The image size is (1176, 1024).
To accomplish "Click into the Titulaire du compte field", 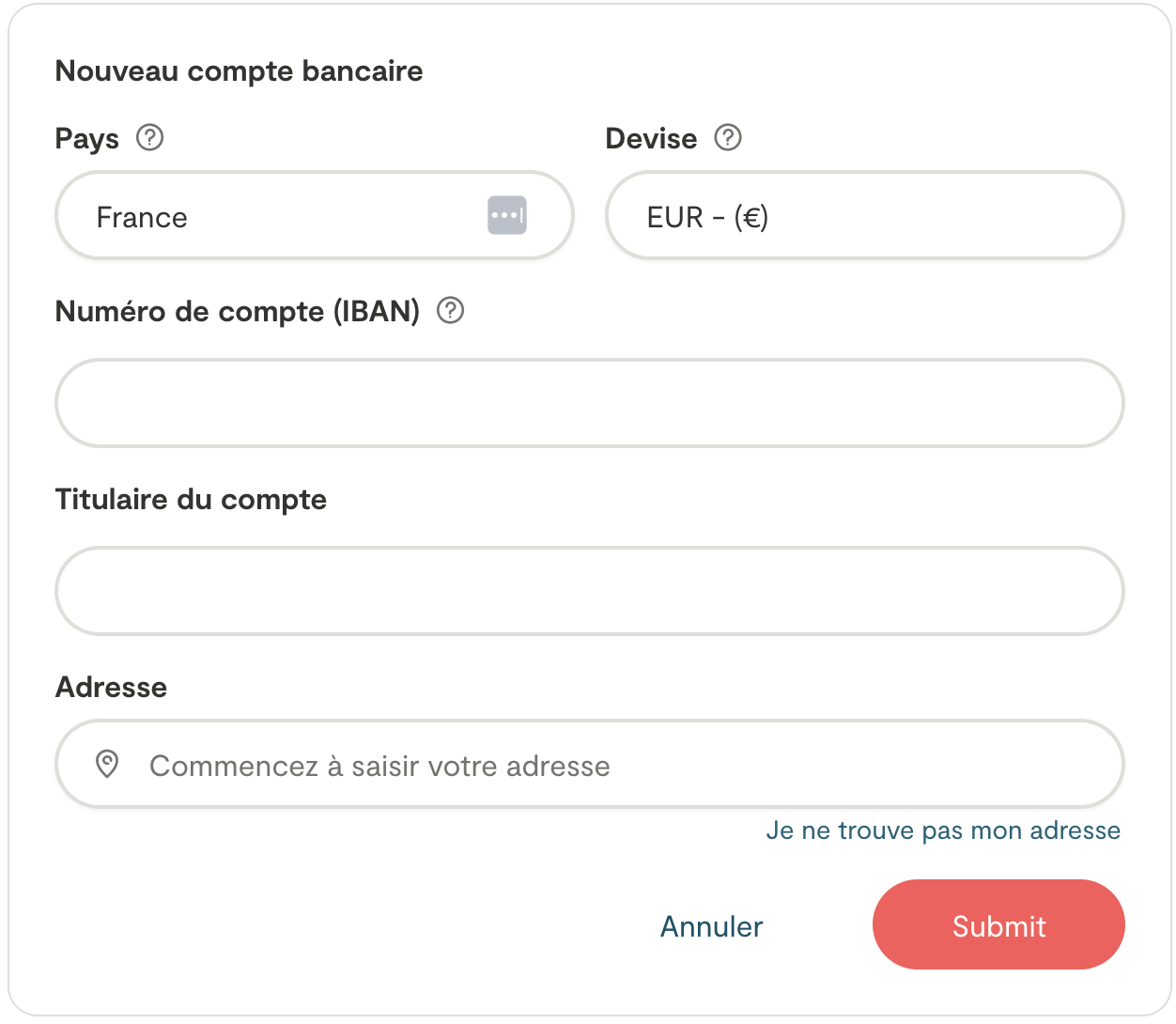I will coord(589,591).
